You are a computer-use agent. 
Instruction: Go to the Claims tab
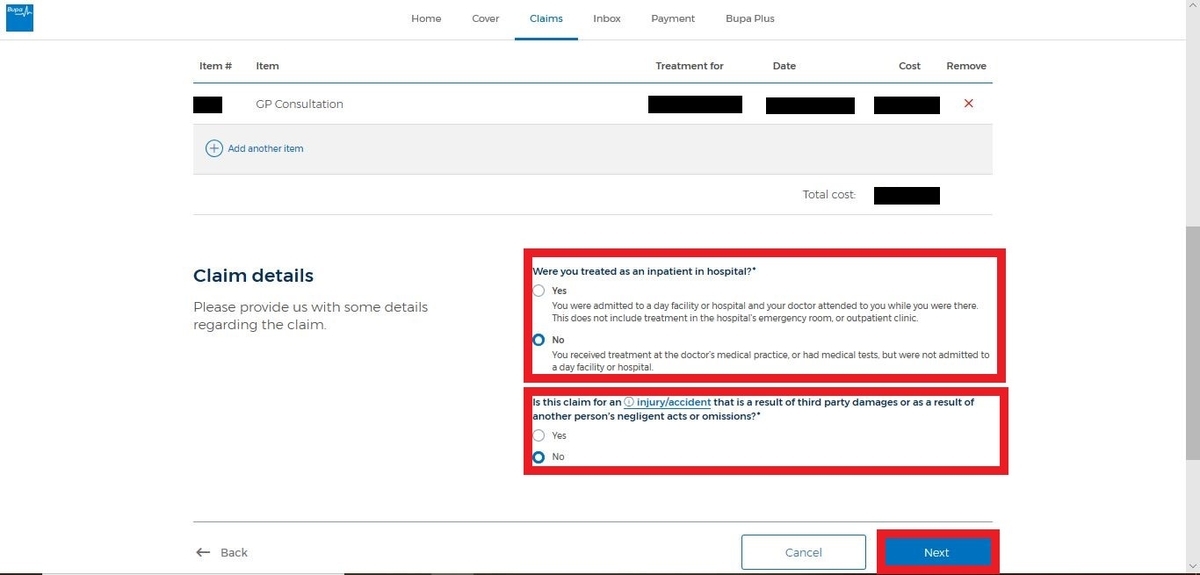pyautogui.click(x=546, y=18)
